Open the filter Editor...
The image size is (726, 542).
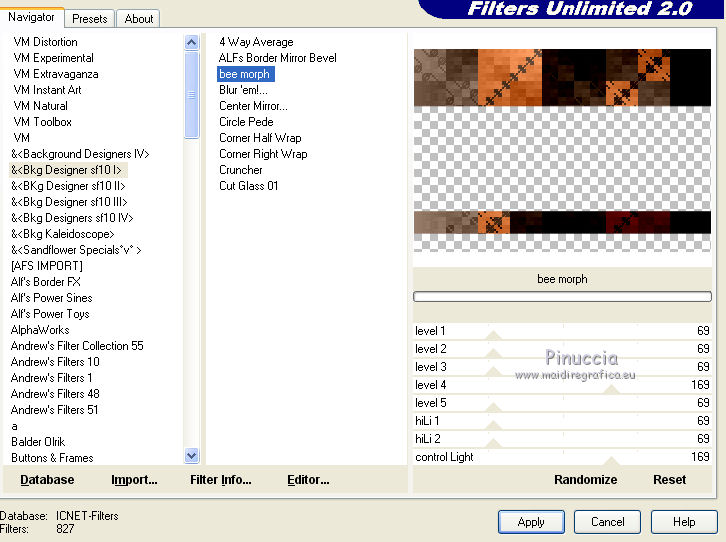(308, 480)
